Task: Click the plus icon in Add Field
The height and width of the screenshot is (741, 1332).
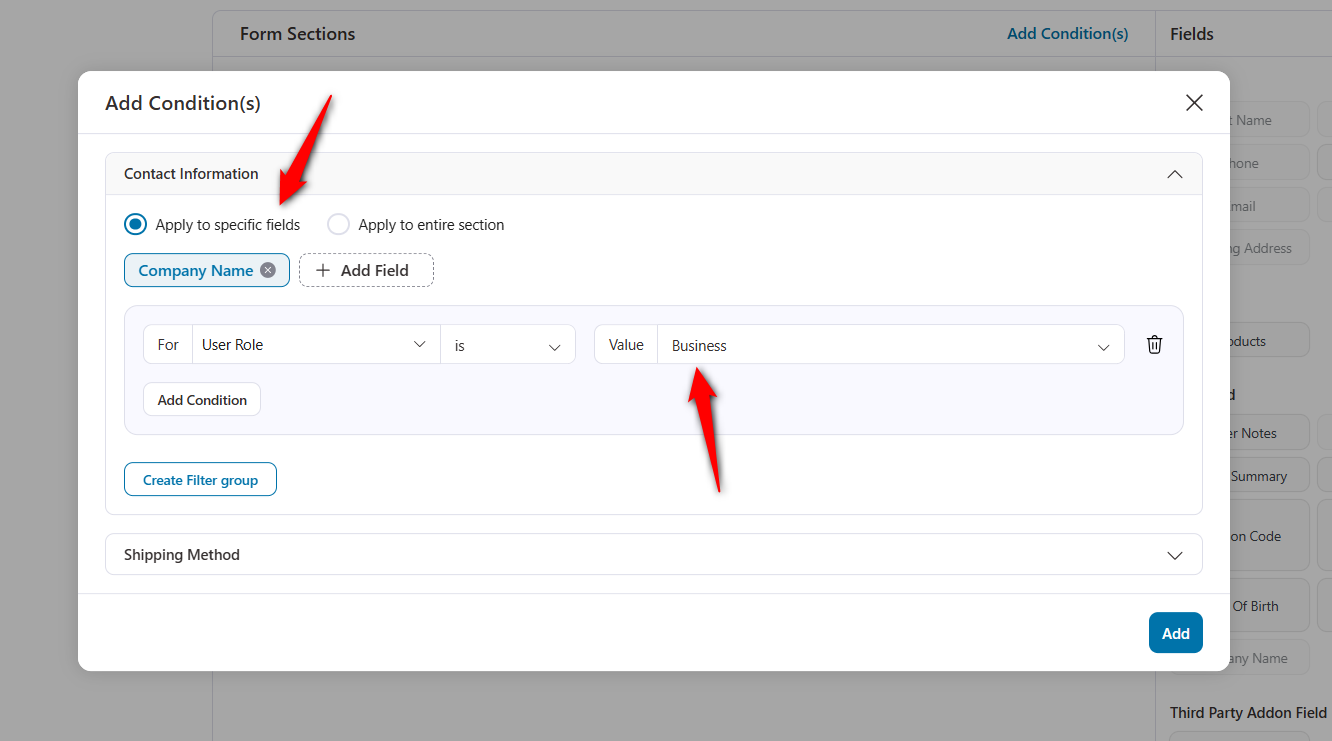Action: point(323,270)
